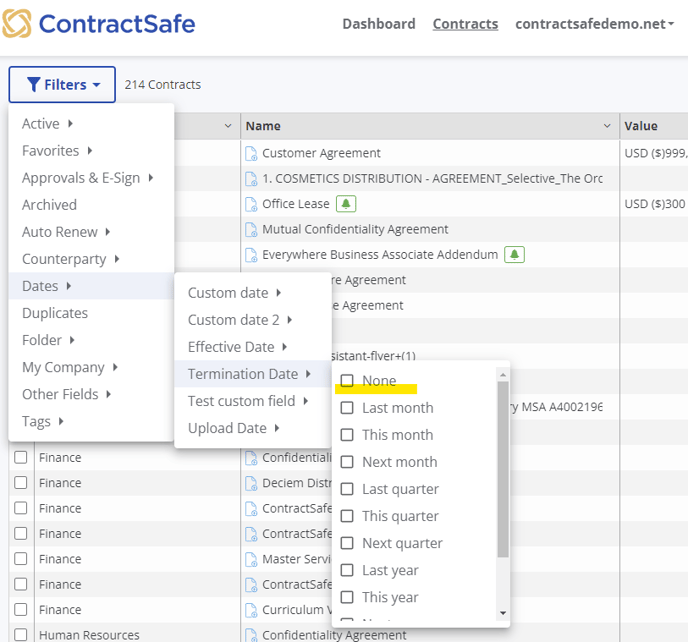Viewport: 688px width, 642px height.
Task: Click document icon beside Office Lease
Action: 251,204
